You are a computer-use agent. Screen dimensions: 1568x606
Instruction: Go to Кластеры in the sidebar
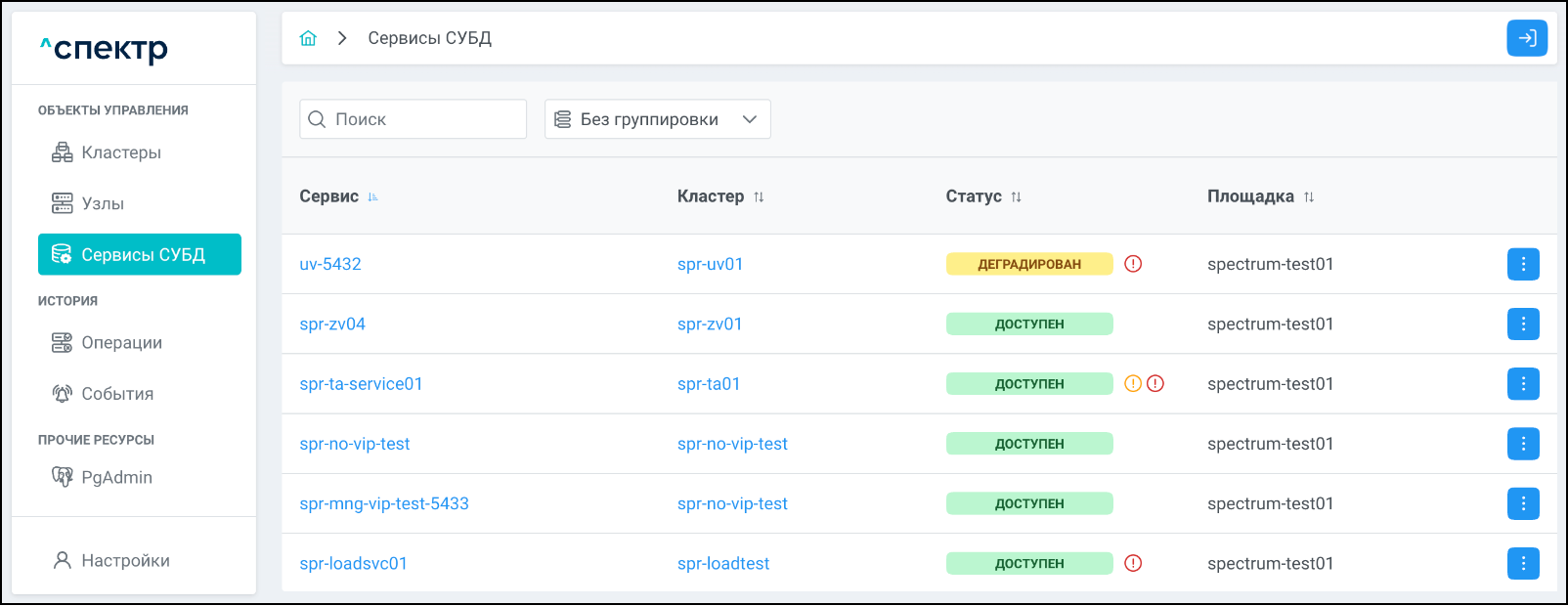[x=120, y=152]
